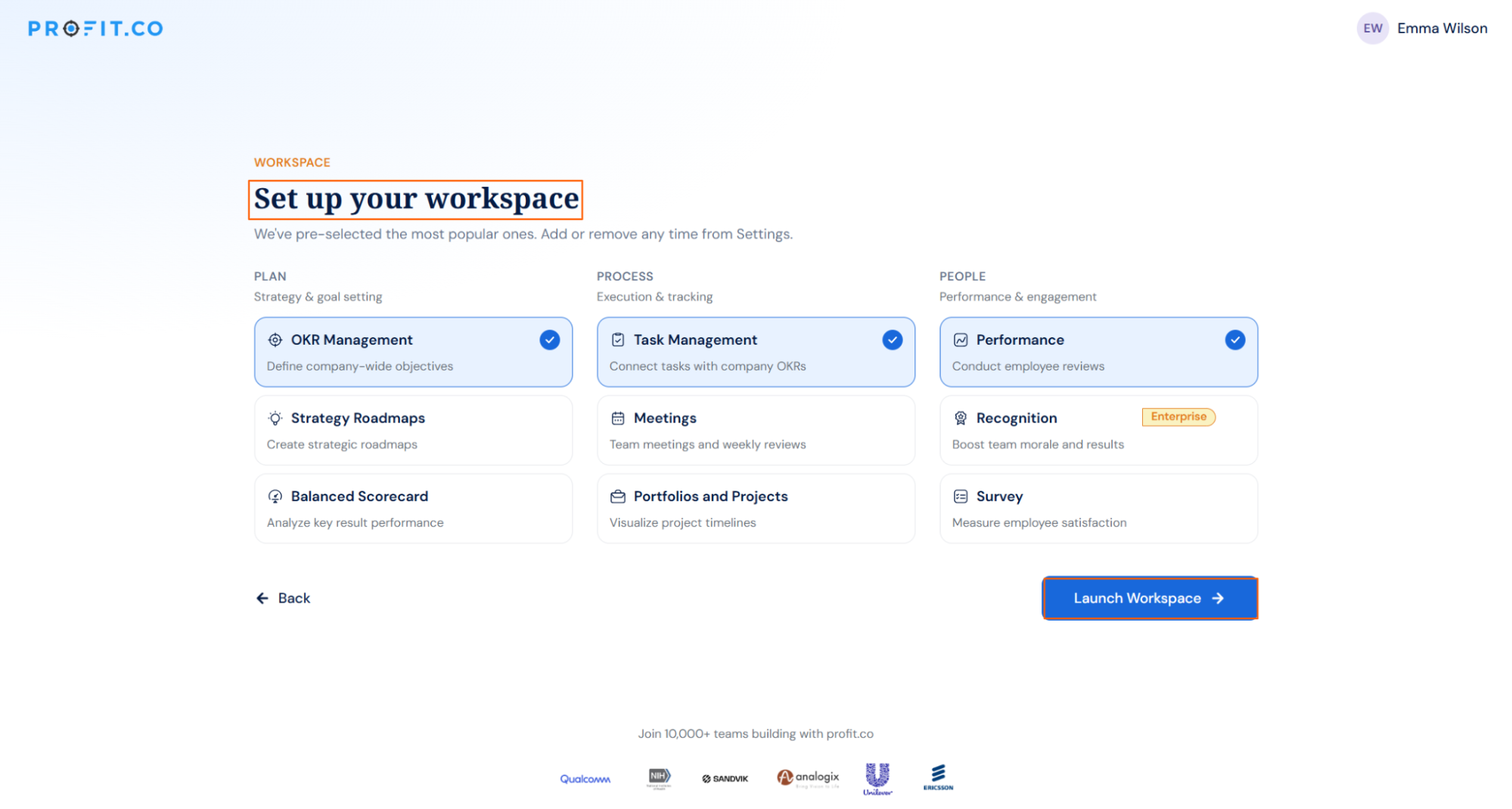Click the Performance chart icon
Screen dimensions: 1512x809
[961, 340]
